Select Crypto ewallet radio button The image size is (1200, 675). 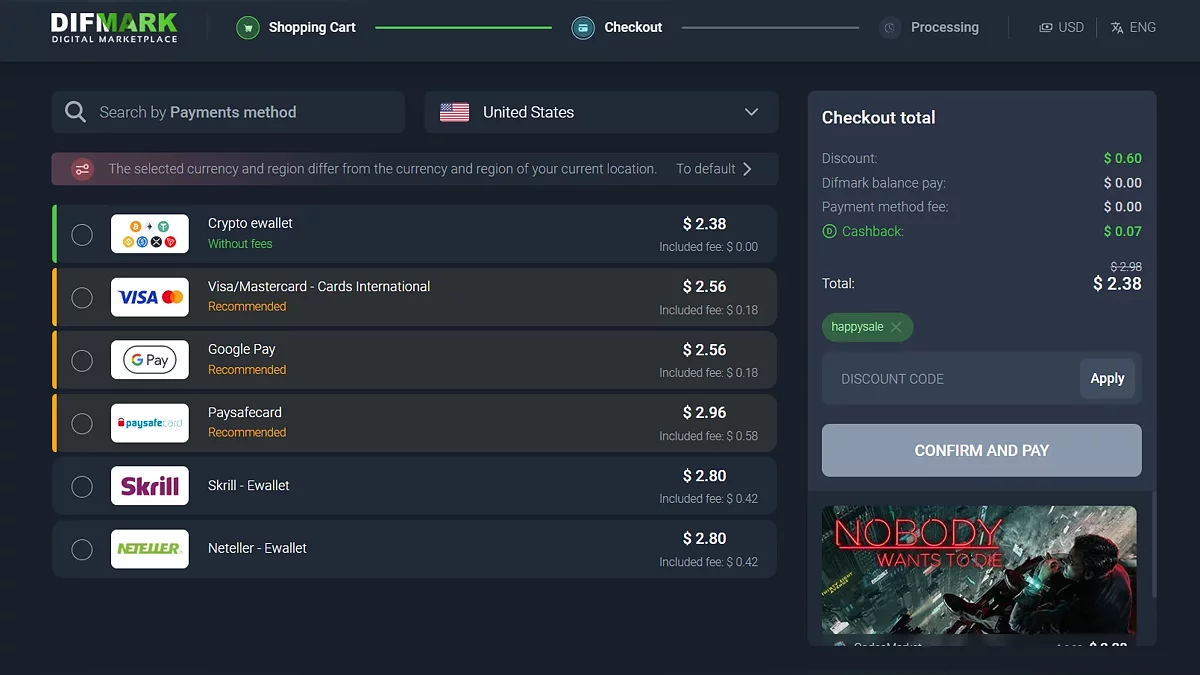82,235
